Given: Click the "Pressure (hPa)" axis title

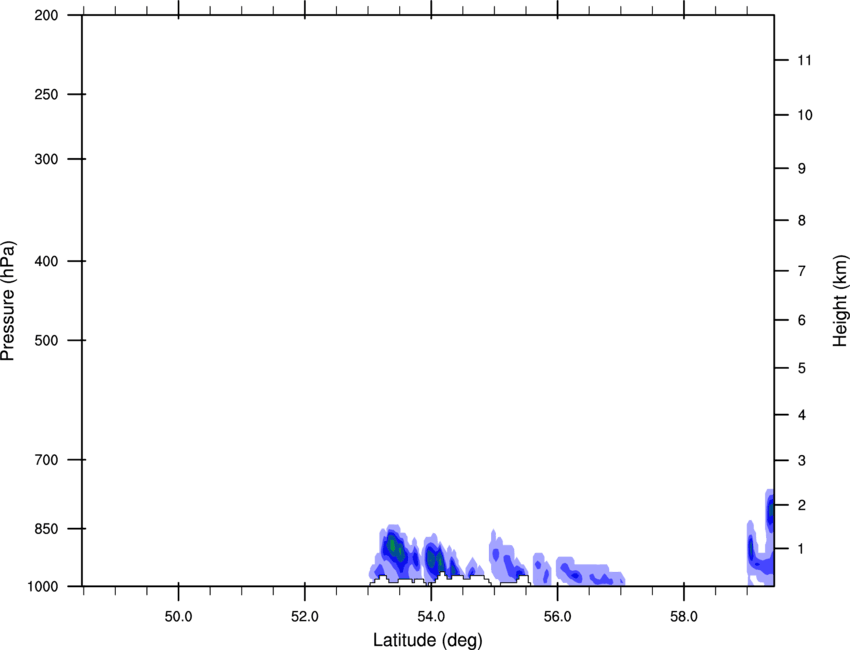Looking at the screenshot, I should (x=8, y=300).
